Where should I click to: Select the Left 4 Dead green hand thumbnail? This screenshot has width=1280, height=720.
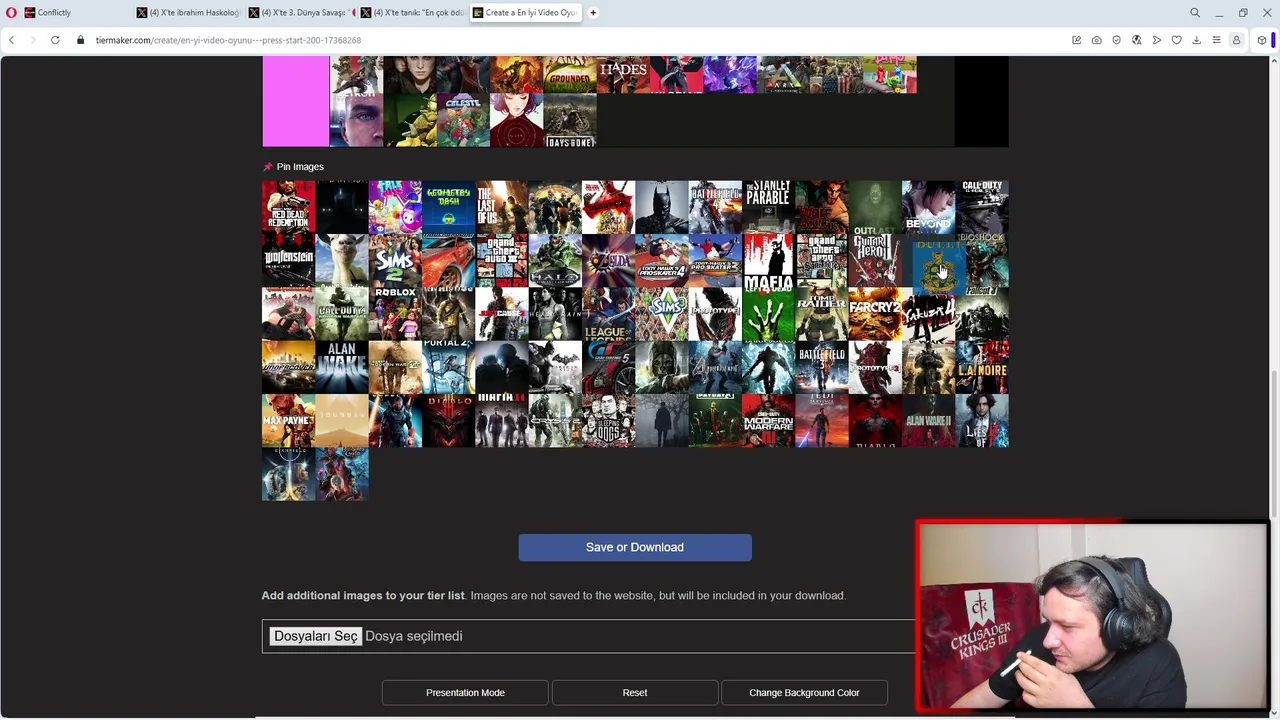pos(768,314)
